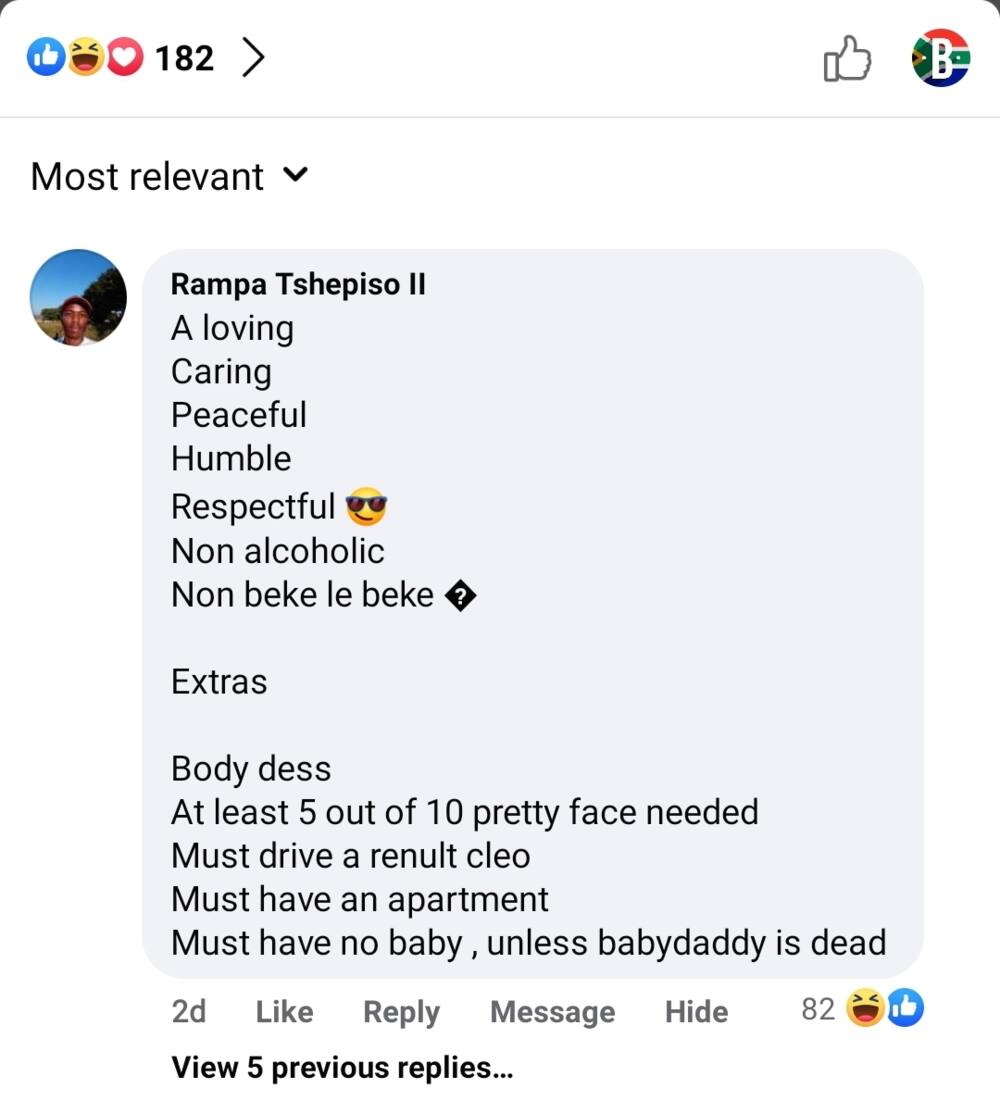Expand the reactions list arrow next to 182

coord(254,58)
